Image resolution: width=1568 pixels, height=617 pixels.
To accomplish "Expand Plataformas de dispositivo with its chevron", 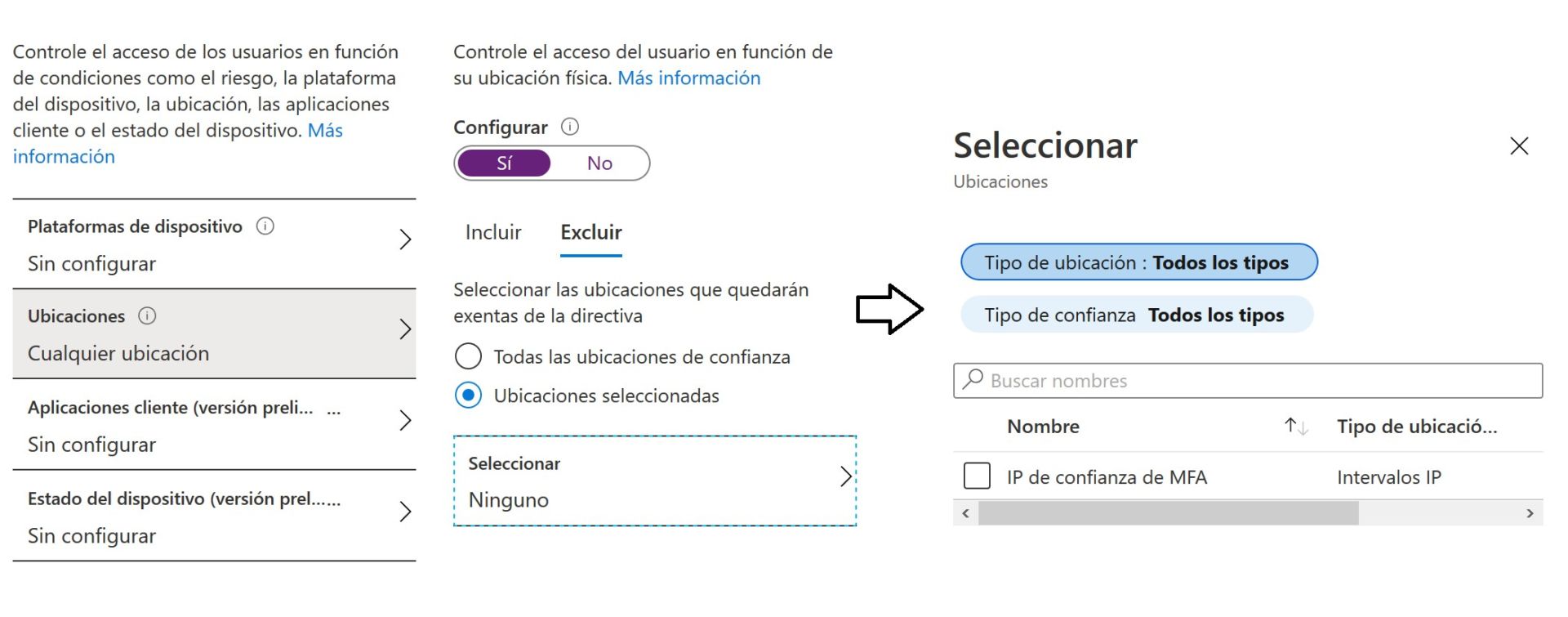I will (406, 239).
